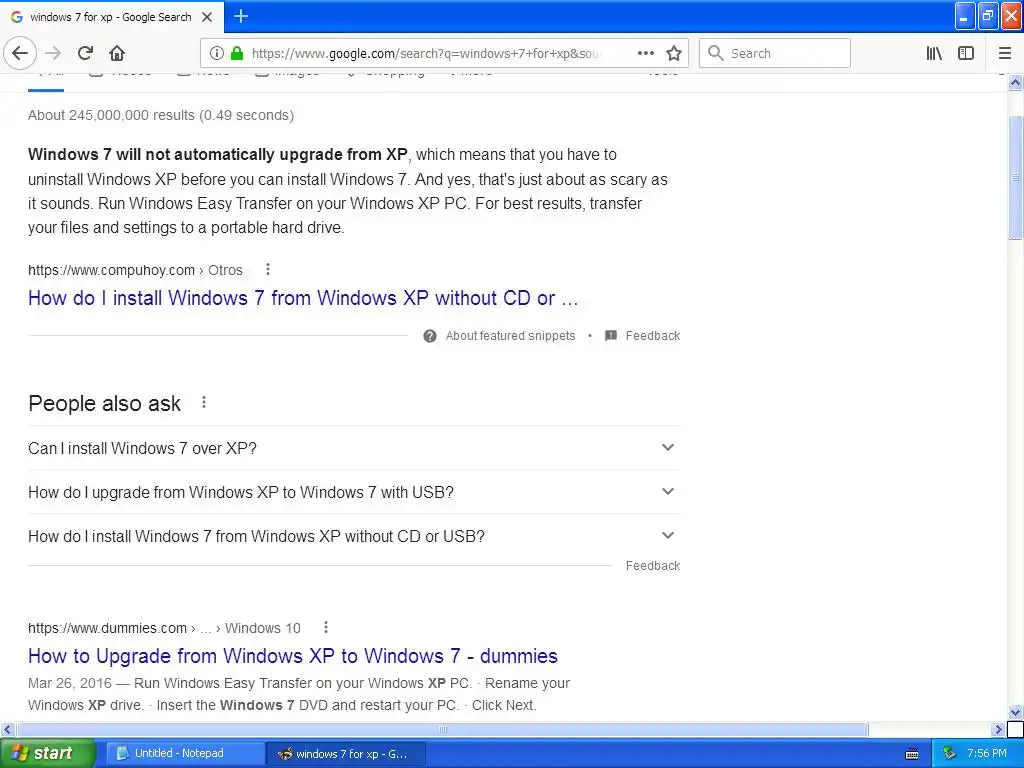1024x768 pixels.
Task: Click the horizontal scrollbar thumb
Action: click(x=443, y=729)
